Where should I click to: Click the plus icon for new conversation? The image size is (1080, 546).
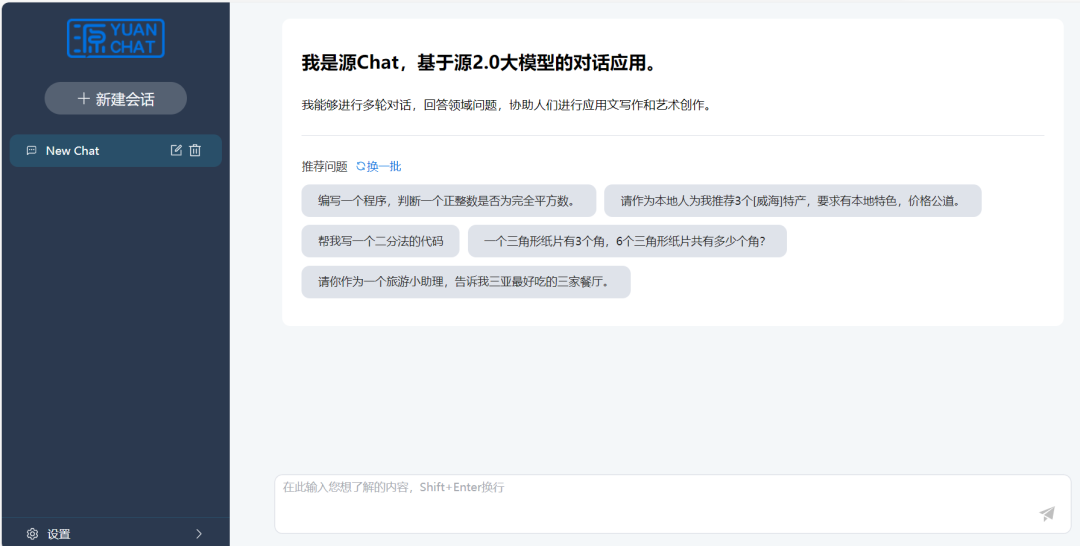(84, 99)
